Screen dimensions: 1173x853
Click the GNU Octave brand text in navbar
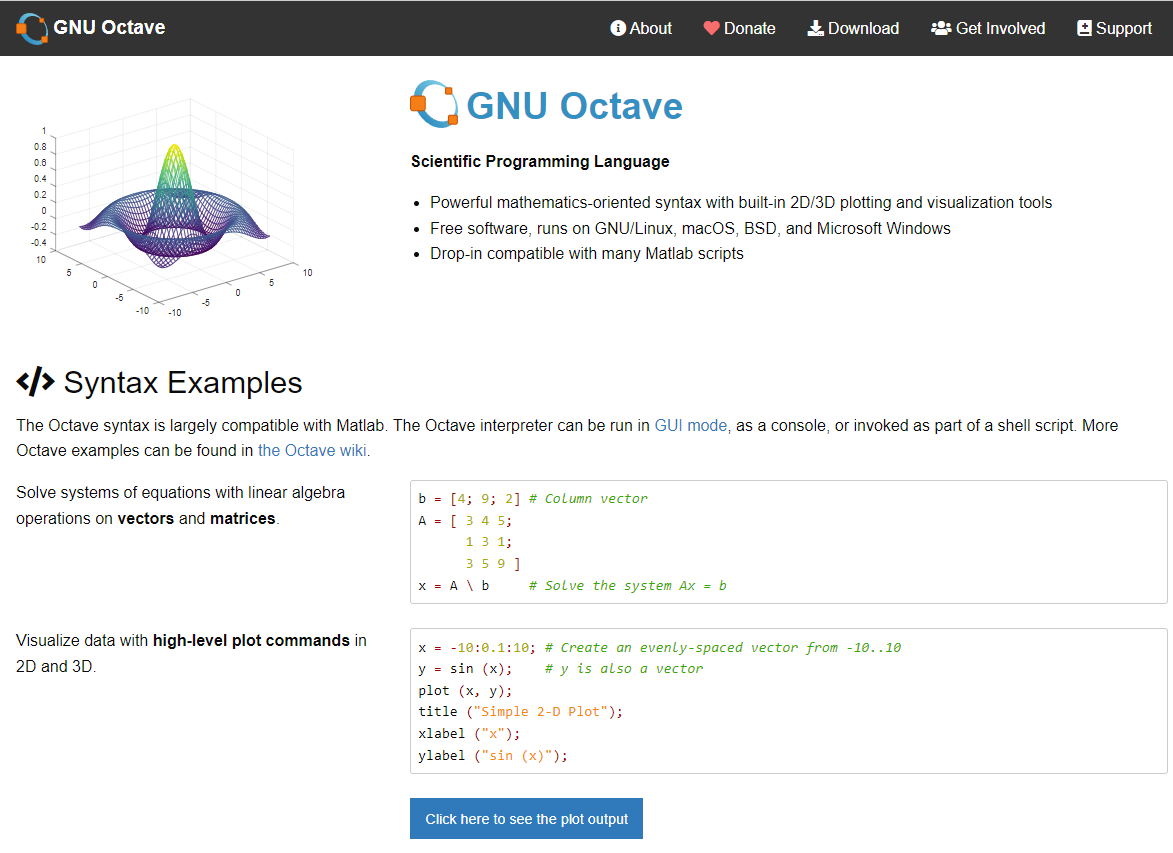(109, 28)
